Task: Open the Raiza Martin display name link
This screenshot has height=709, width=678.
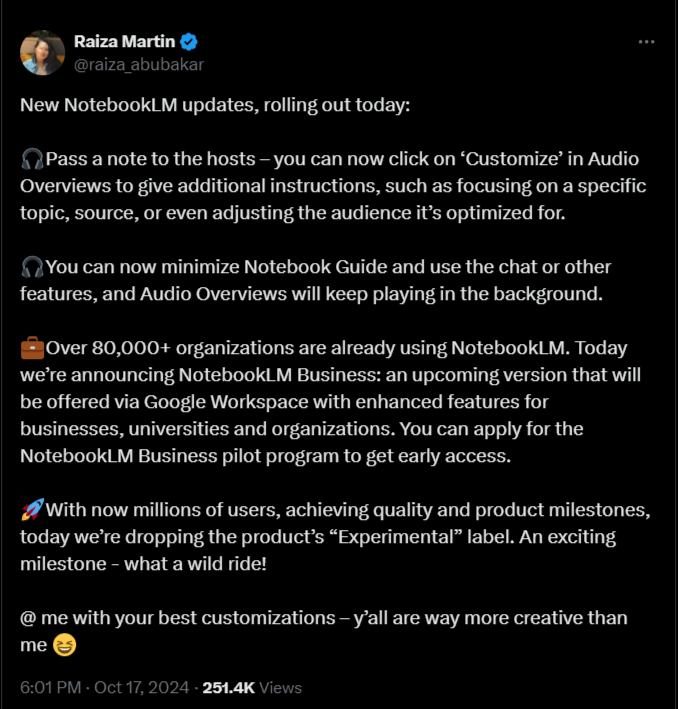Action: pos(124,42)
